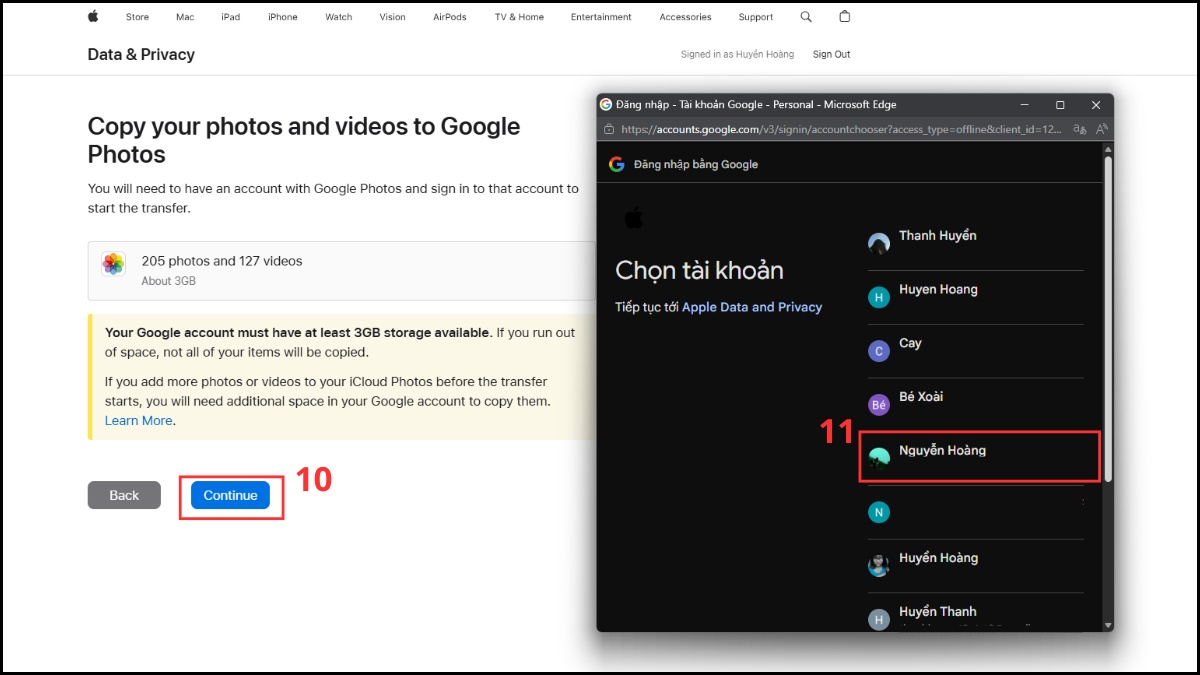Click the About 3GB text
This screenshot has width=1200, height=675.
pos(169,281)
